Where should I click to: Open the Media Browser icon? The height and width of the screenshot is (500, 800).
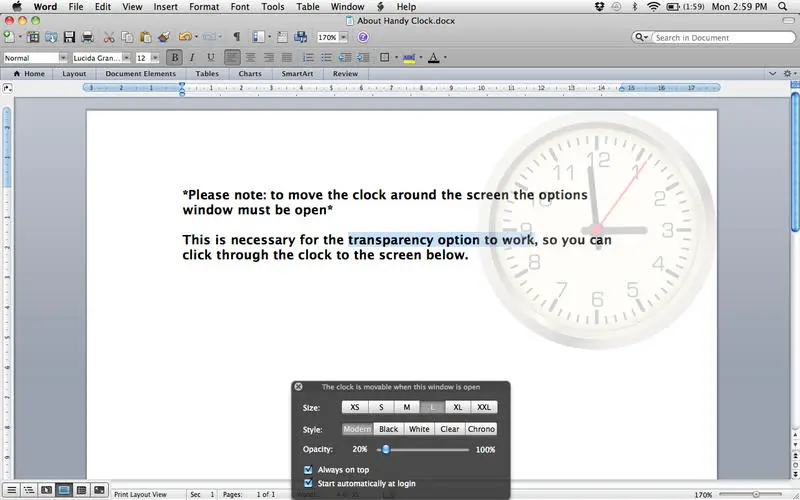click(x=301, y=37)
